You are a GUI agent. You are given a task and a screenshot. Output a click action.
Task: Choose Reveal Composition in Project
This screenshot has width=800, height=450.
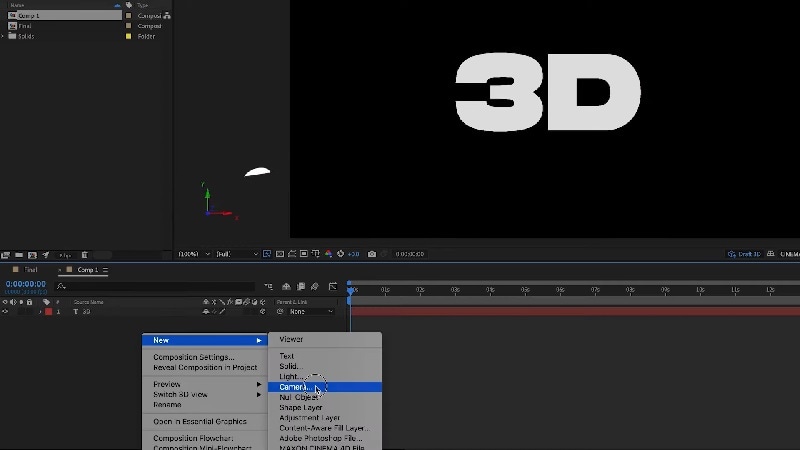click(205, 367)
